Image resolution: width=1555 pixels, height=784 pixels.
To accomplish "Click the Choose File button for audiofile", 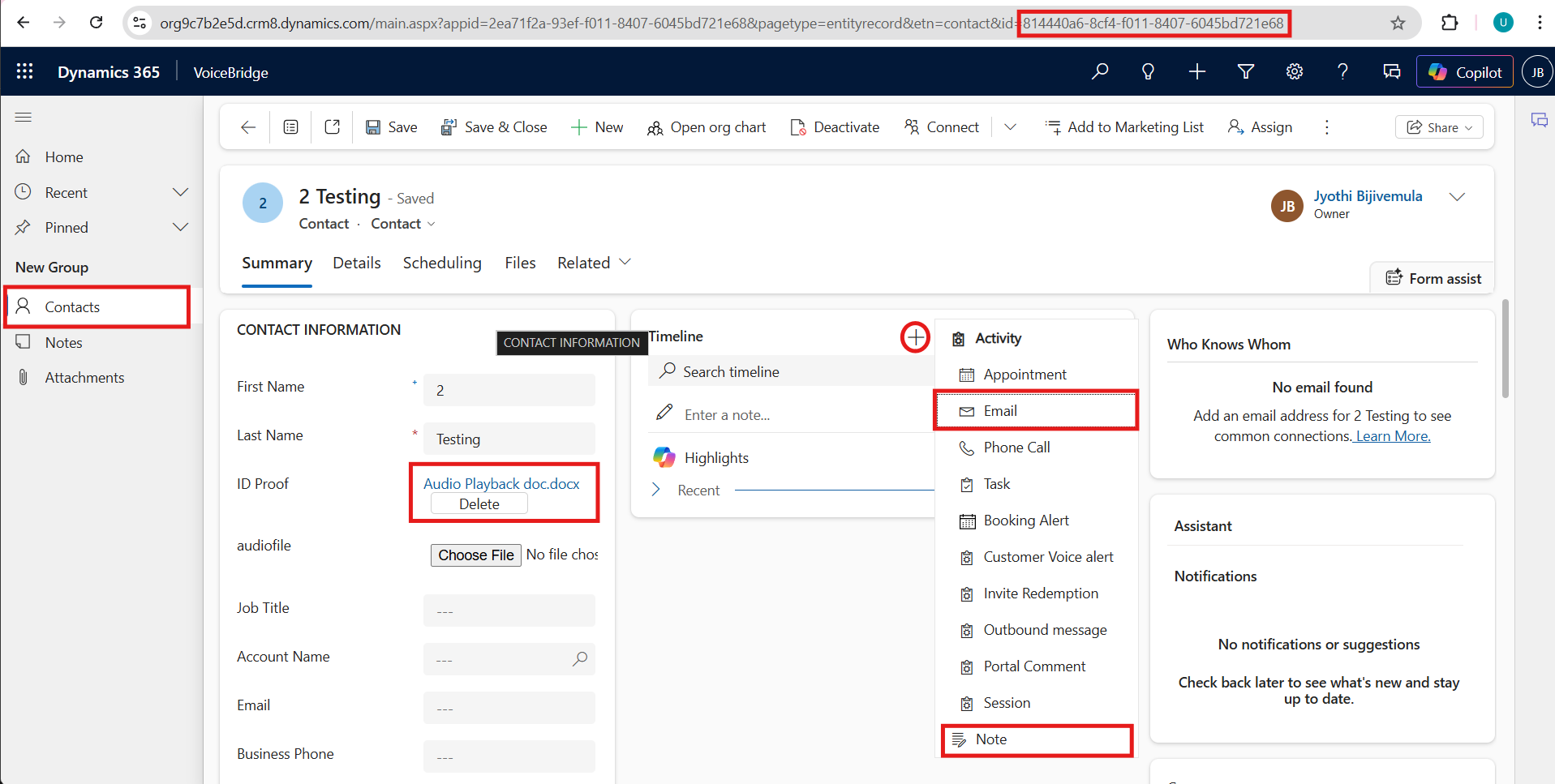I will tap(476, 555).
